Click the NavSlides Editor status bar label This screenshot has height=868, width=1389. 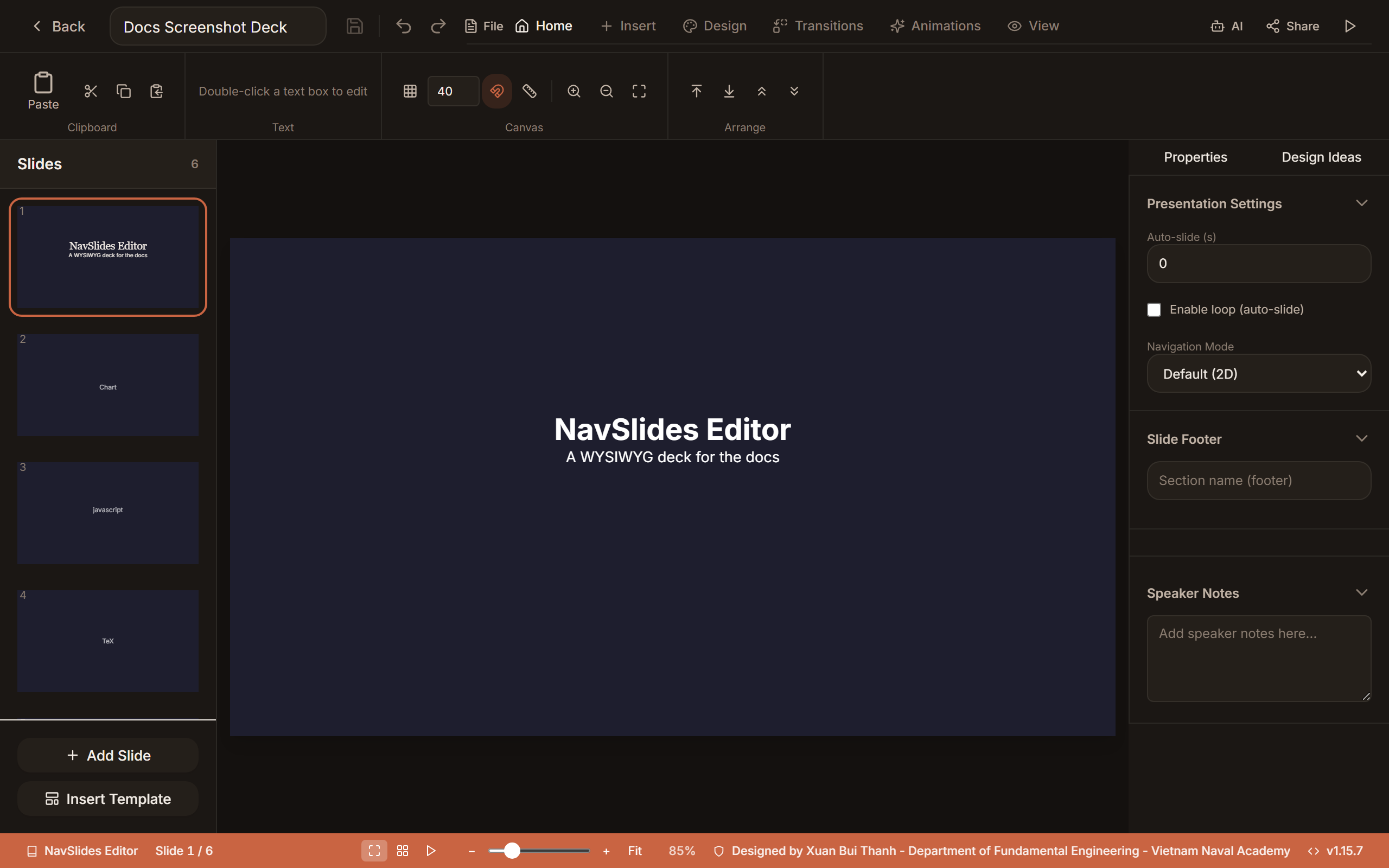82,851
